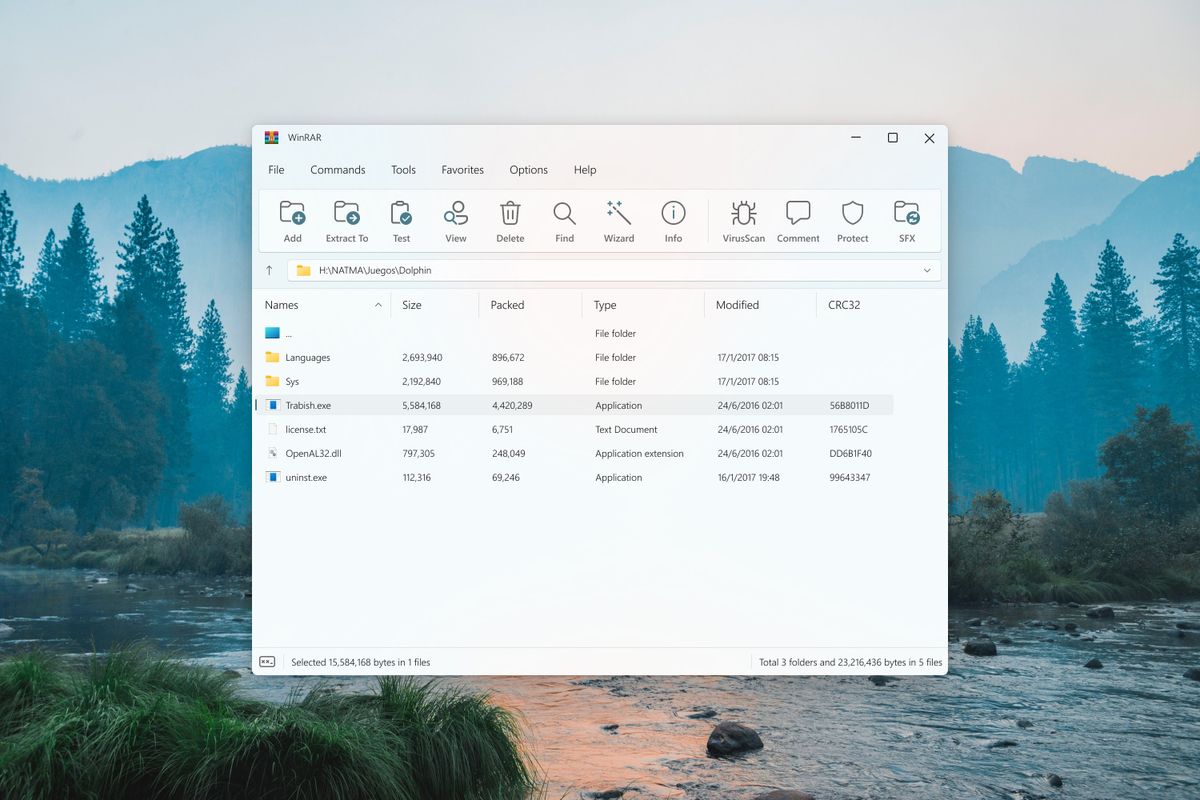
Task: Open the Tools menu
Action: 403,170
